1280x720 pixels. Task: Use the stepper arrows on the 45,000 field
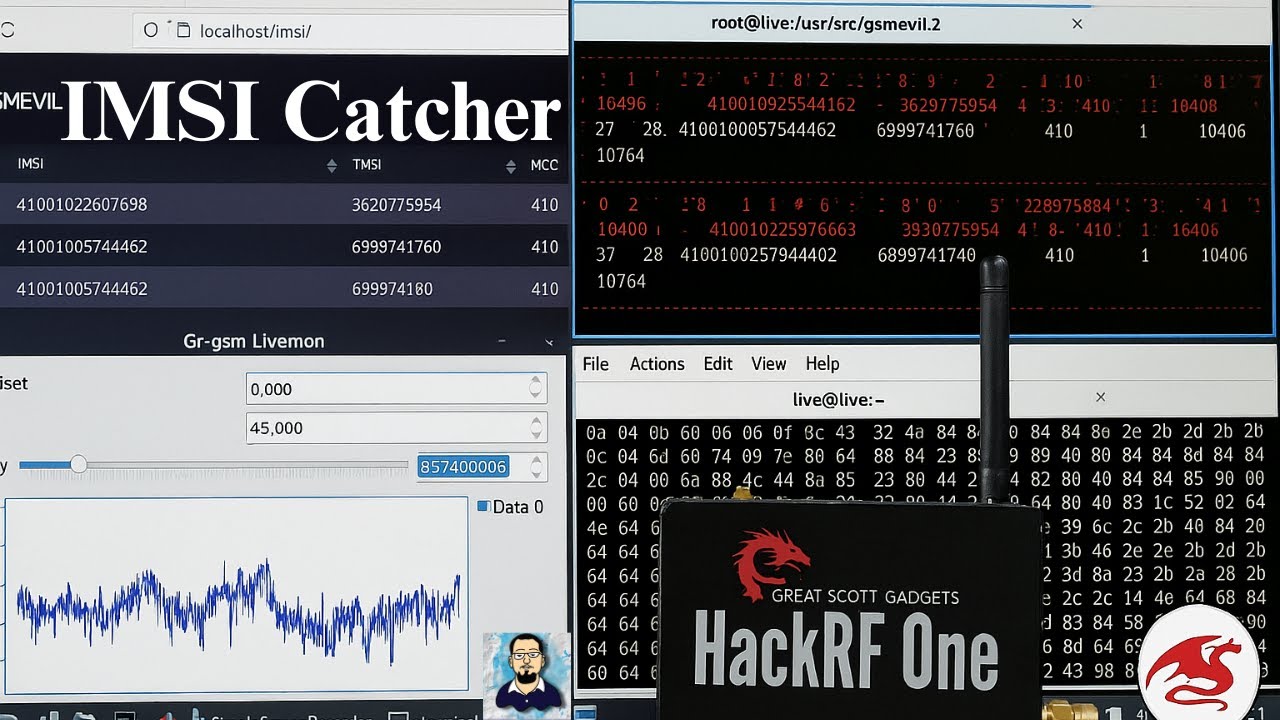click(536, 428)
